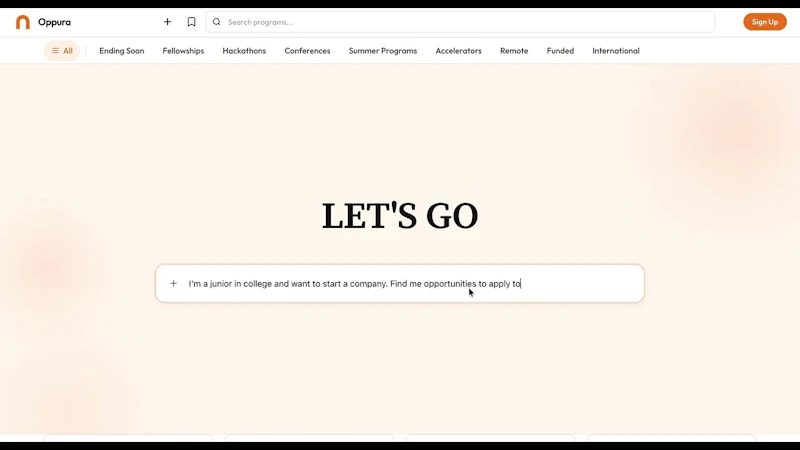Filter programs by Funded

pyautogui.click(x=560, y=51)
